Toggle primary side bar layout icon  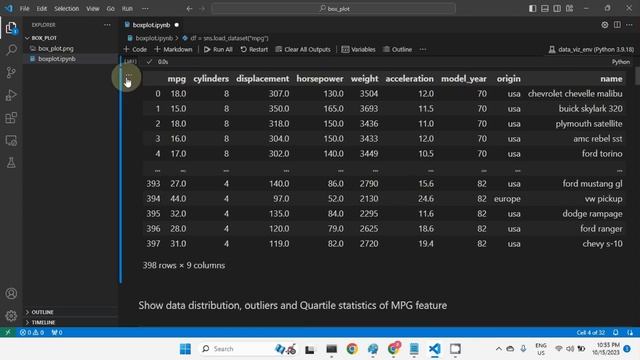pyautogui.click(x=533, y=8)
